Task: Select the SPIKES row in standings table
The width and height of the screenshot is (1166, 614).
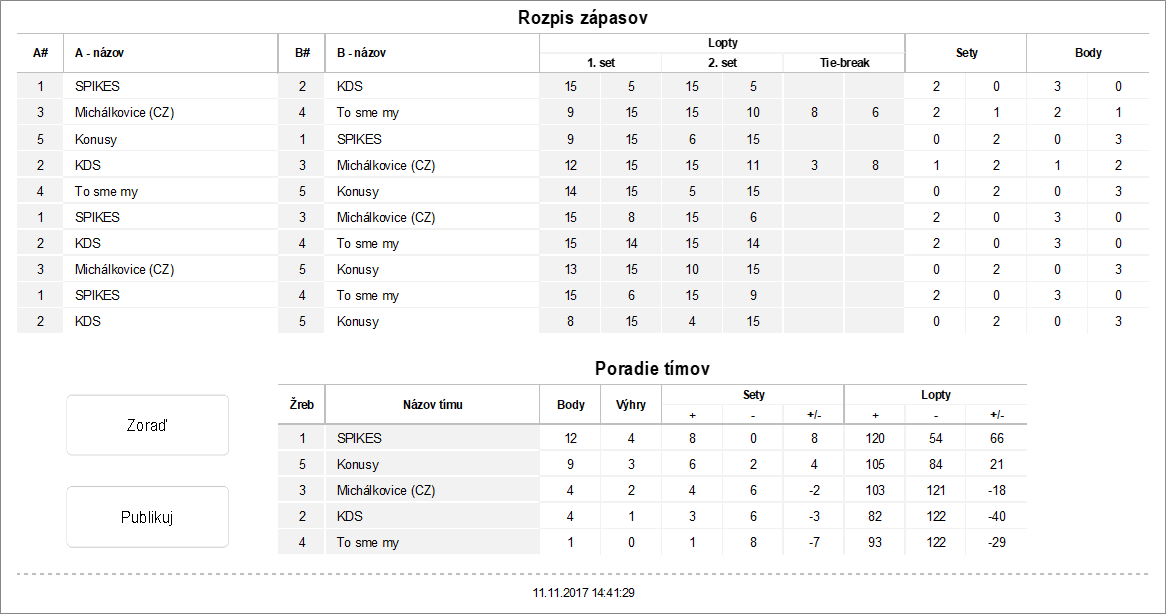Action: pyautogui.click(x=359, y=438)
